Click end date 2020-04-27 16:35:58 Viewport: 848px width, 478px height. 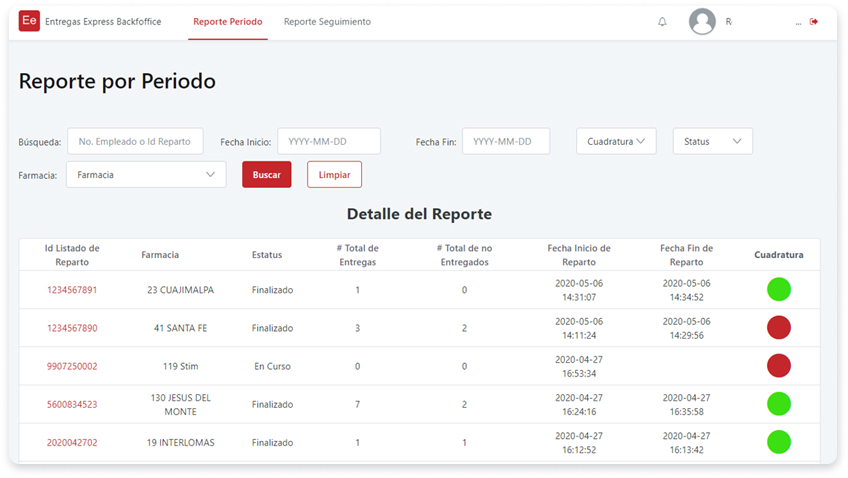(x=686, y=404)
